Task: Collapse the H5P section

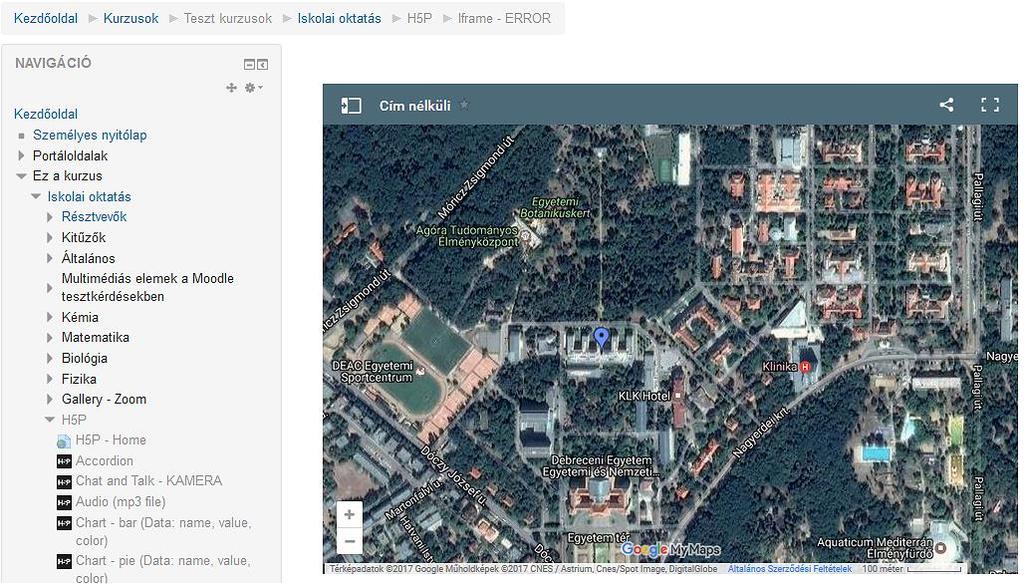Action: coord(50,420)
